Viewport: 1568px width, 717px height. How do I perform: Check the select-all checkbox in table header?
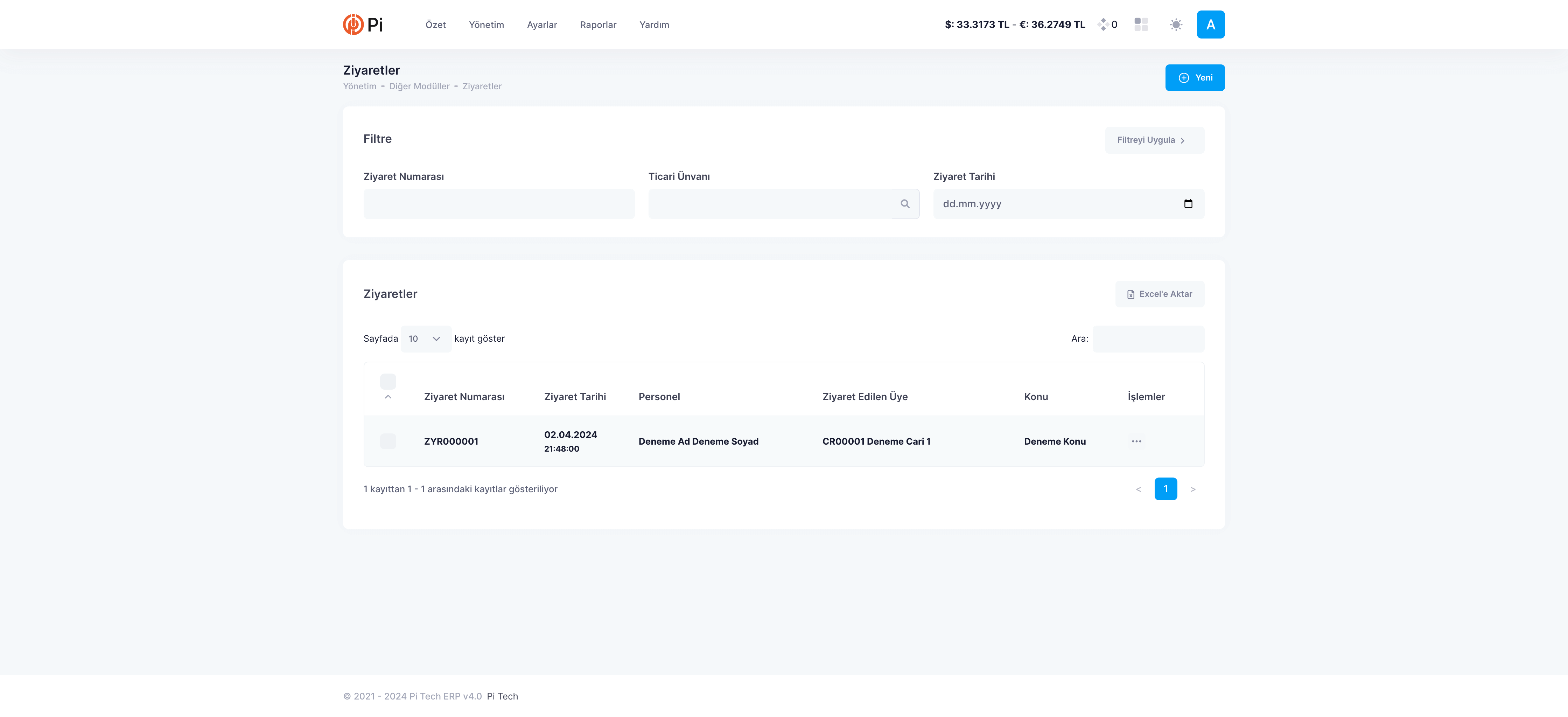[388, 382]
